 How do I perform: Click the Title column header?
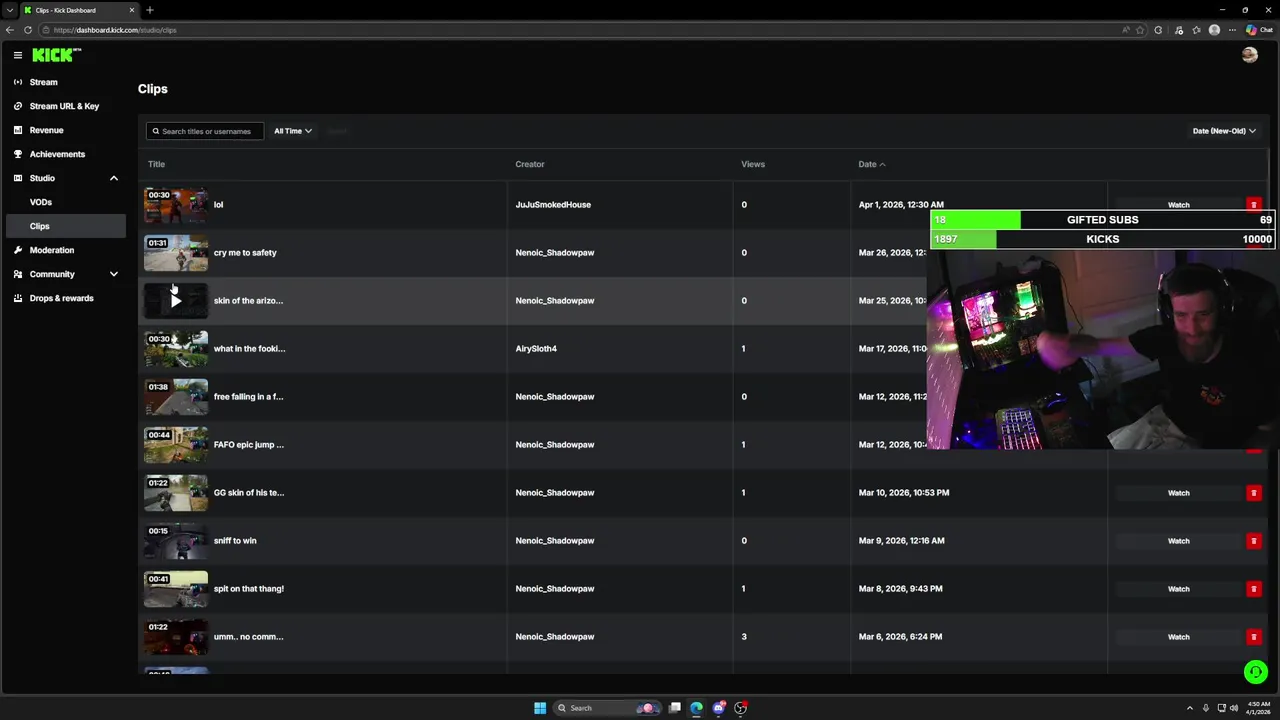click(x=156, y=164)
